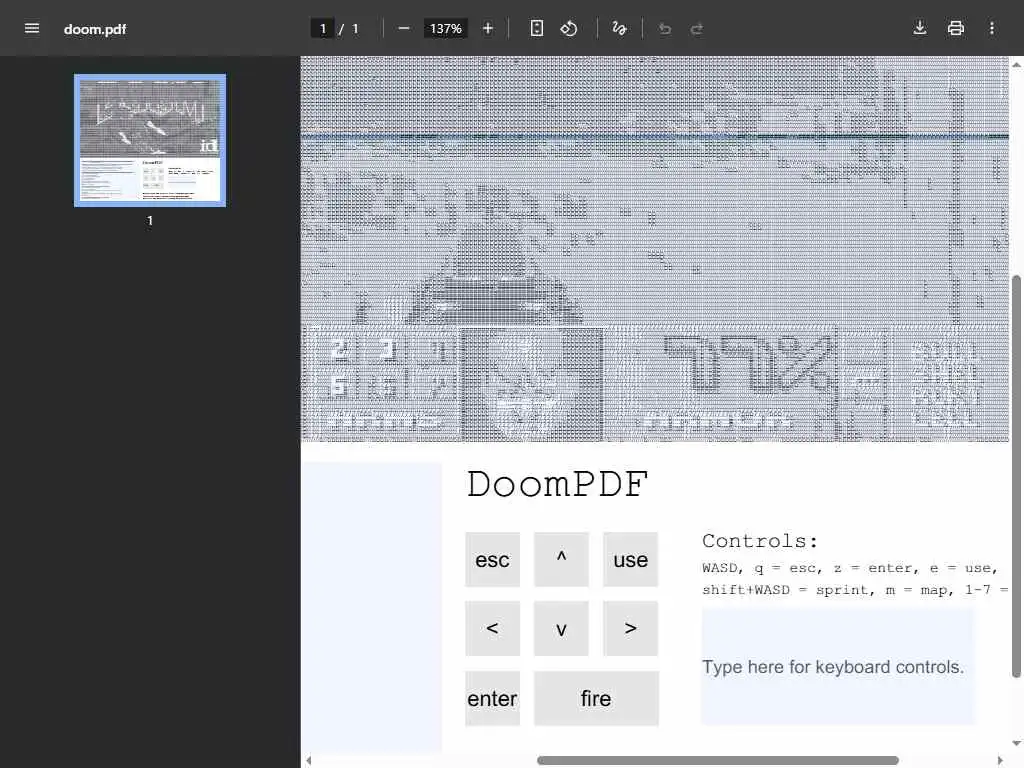1024x768 pixels.
Task: Click the DoomPDF heading text
Action: point(557,485)
